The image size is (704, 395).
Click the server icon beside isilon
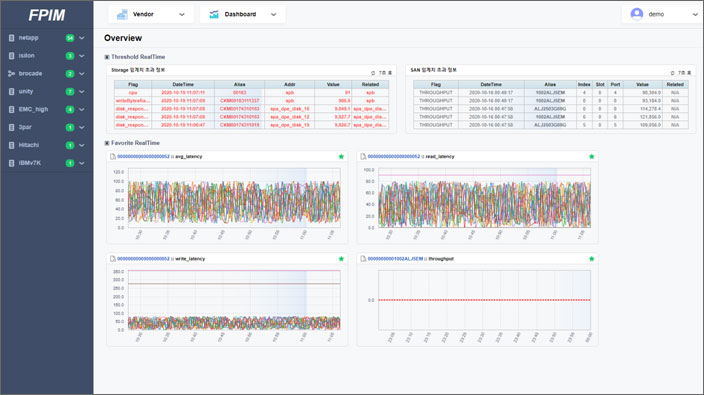12,56
